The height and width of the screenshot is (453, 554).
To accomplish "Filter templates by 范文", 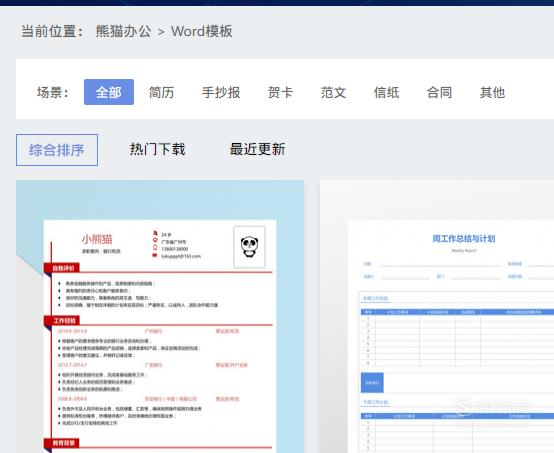I will click(334, 93).
